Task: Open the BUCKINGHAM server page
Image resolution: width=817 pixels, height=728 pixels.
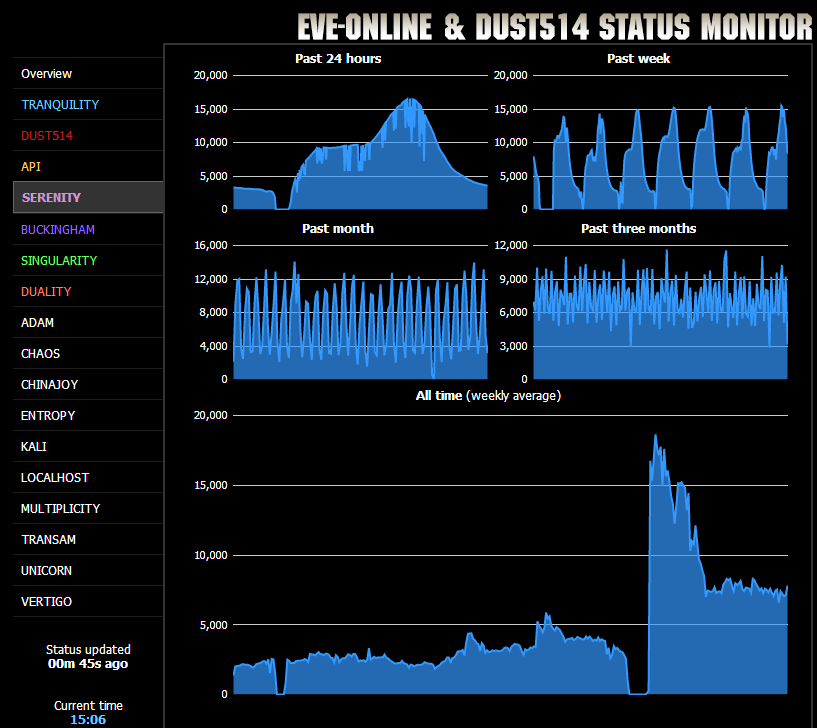Action: point(88,229)
